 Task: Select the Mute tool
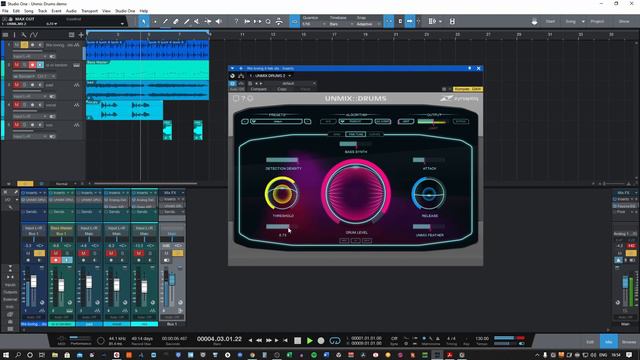(x=197, y=21)
